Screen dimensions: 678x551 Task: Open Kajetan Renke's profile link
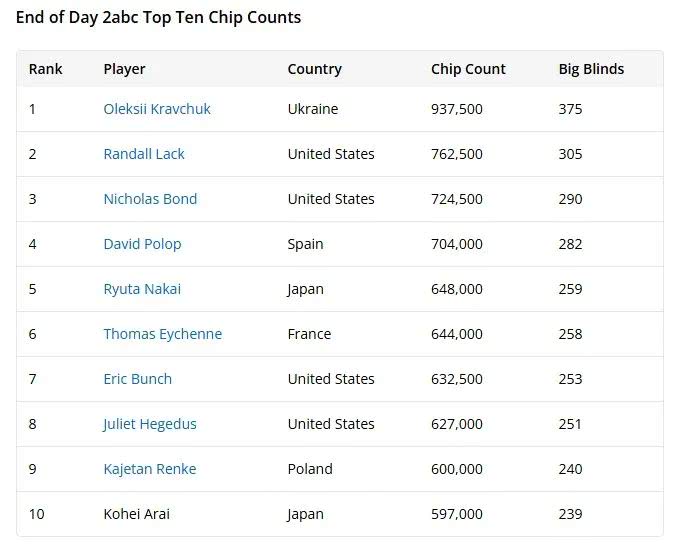click(149, 469)
